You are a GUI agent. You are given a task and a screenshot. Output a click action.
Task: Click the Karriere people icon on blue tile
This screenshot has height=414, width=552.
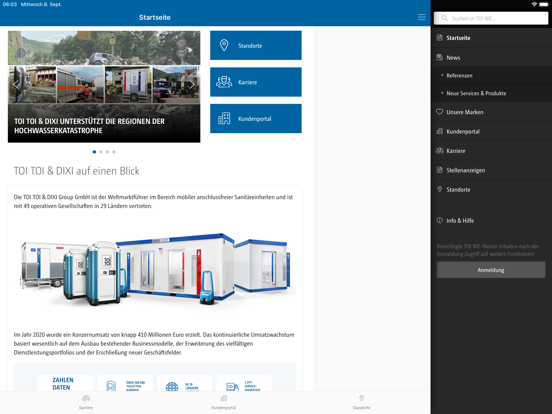tap(224, 82)
